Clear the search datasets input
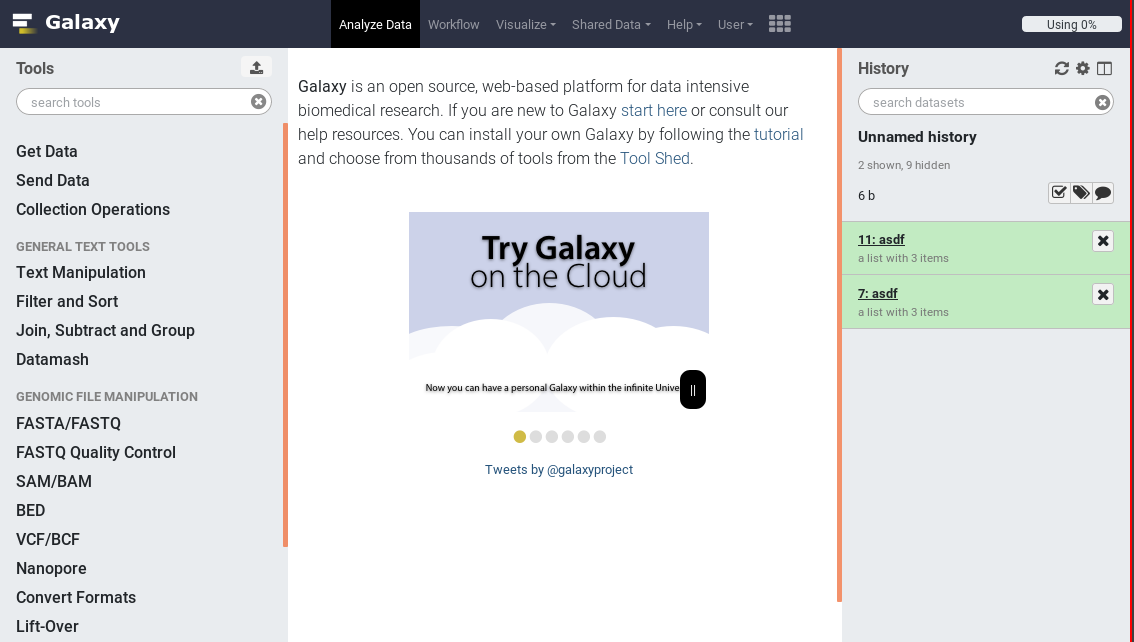The image size is (1134, 642). [1101, 101]
